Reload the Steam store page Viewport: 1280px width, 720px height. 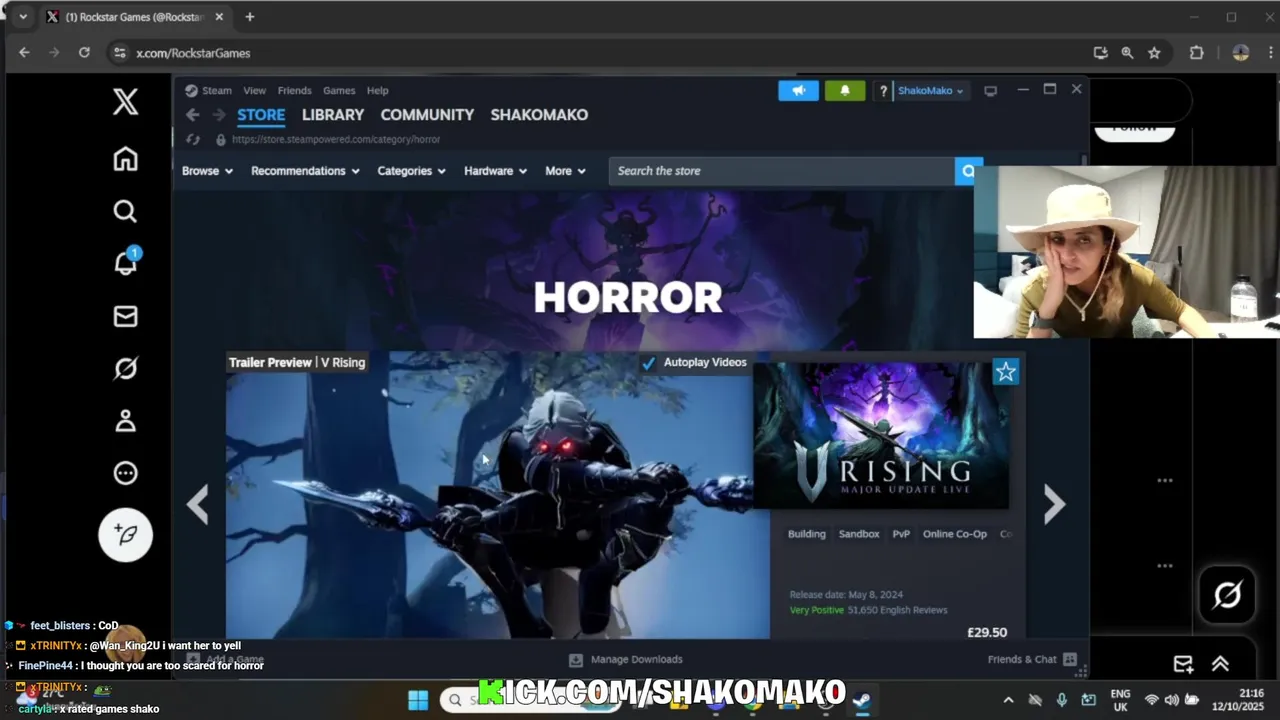click(x=193, y=139)
